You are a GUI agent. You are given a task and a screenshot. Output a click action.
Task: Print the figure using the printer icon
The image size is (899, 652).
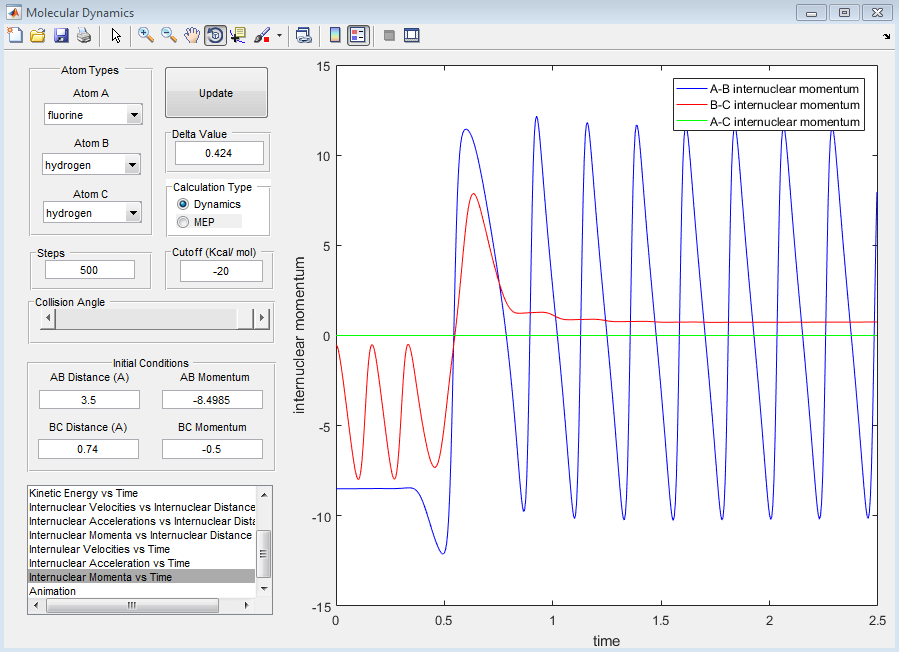point(84,35)
